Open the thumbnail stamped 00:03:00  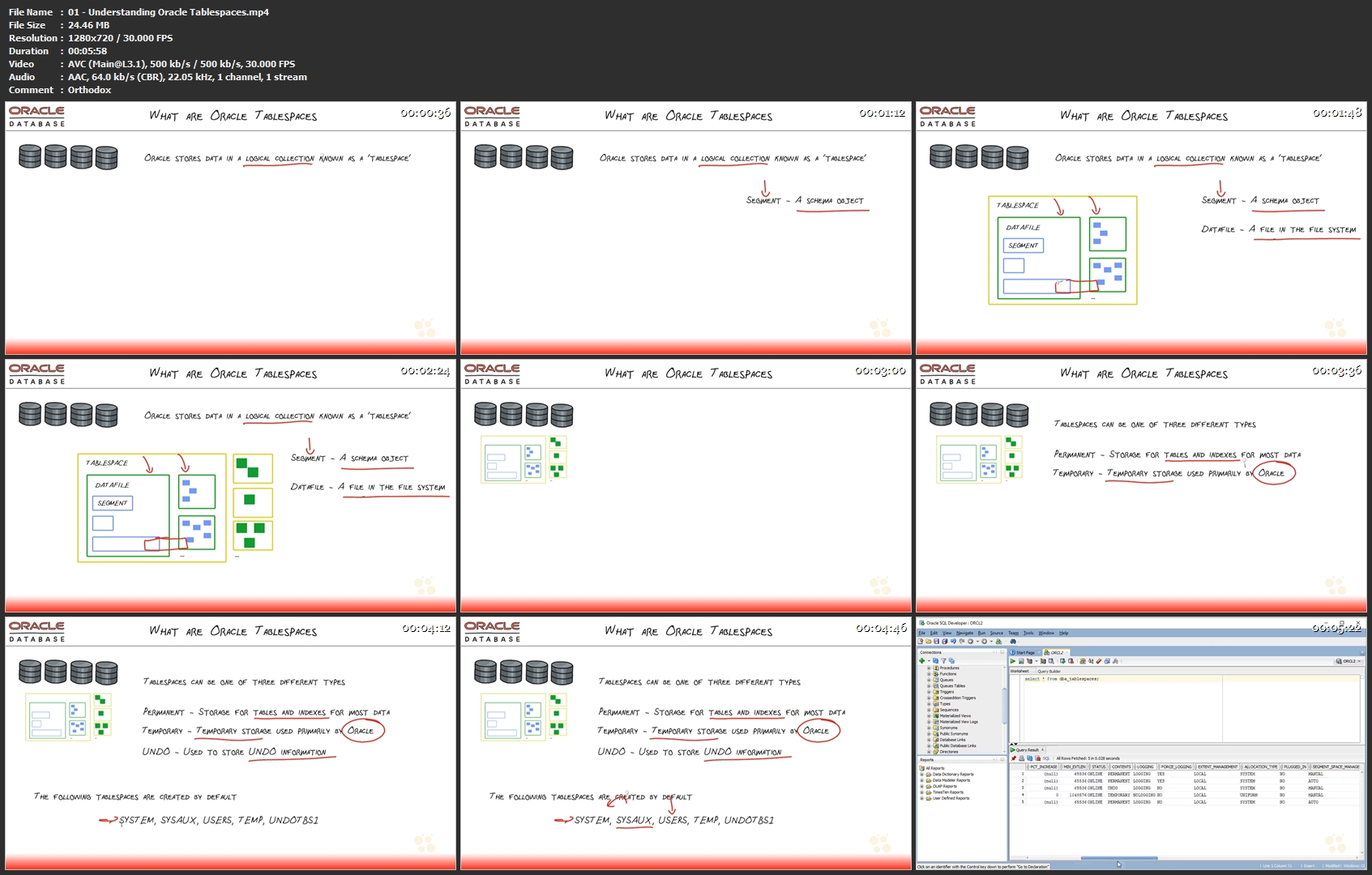686,486
